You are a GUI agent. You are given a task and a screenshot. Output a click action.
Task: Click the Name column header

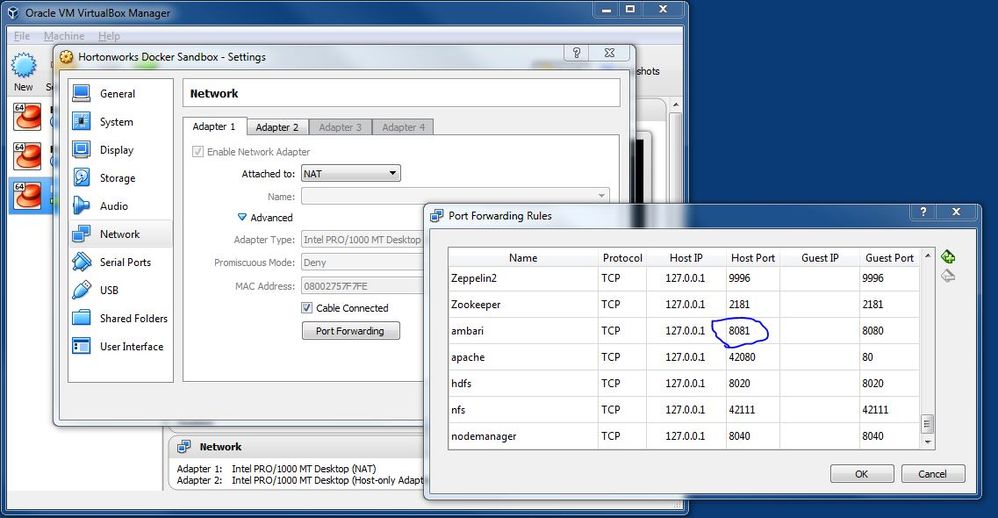(x=523, y=258)
